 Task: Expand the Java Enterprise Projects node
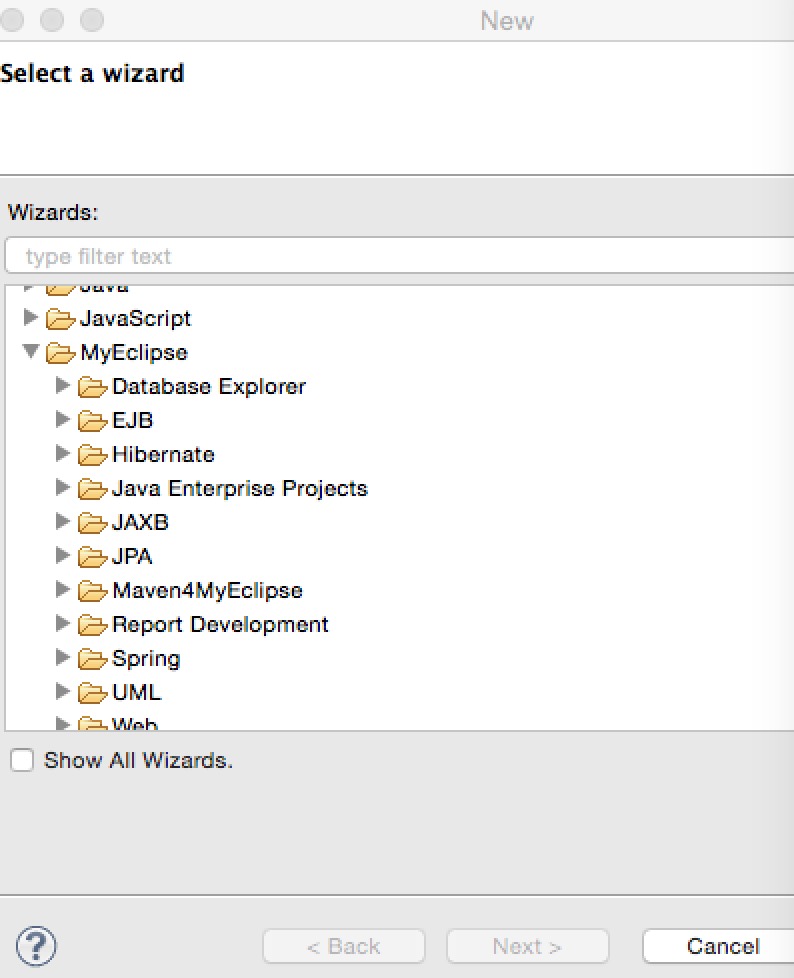[62, 487]
